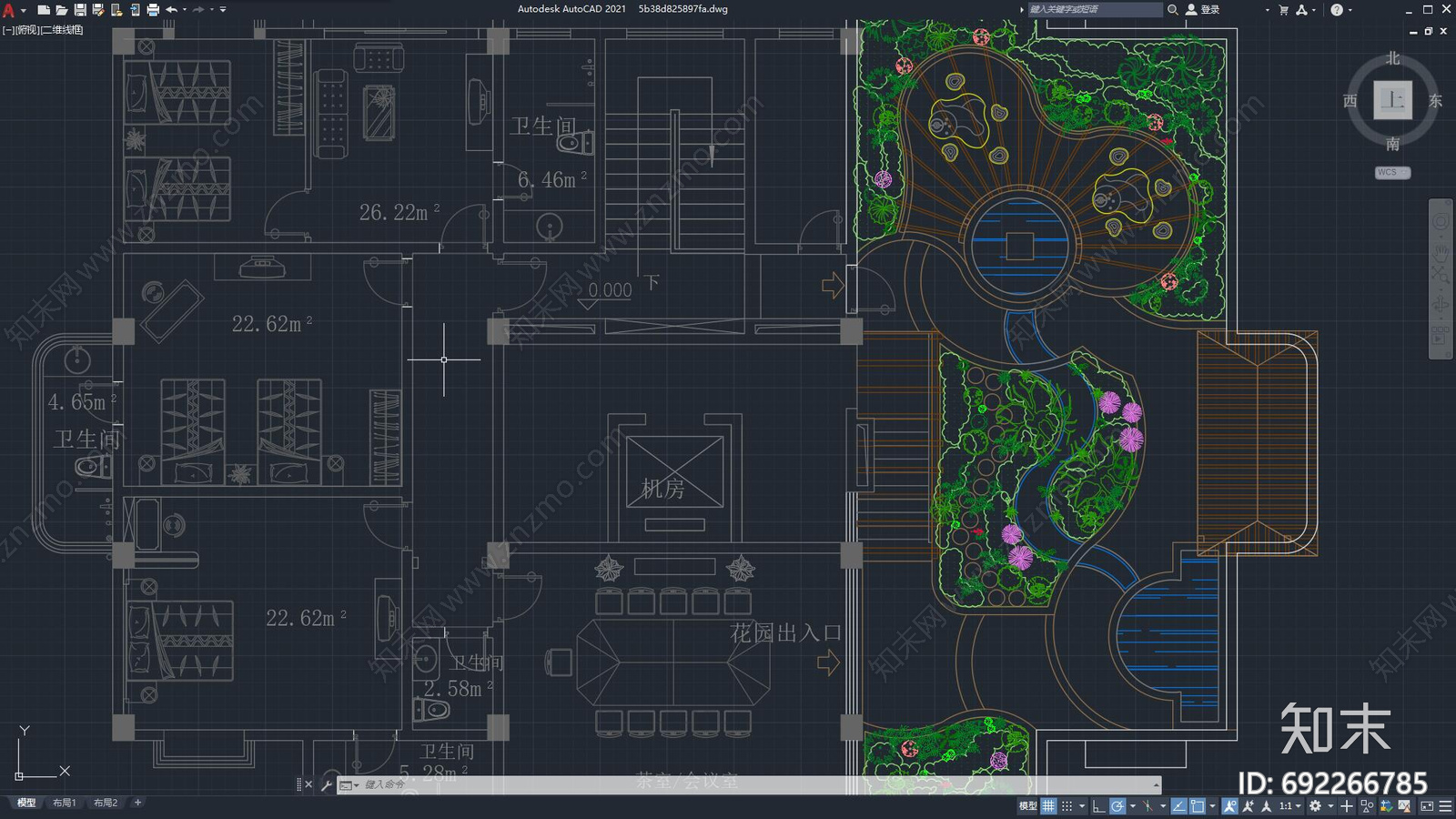Close the command line with its X icon
Image resolution: width=1456 pixels, height=819 pixels.
coord(308,784)
